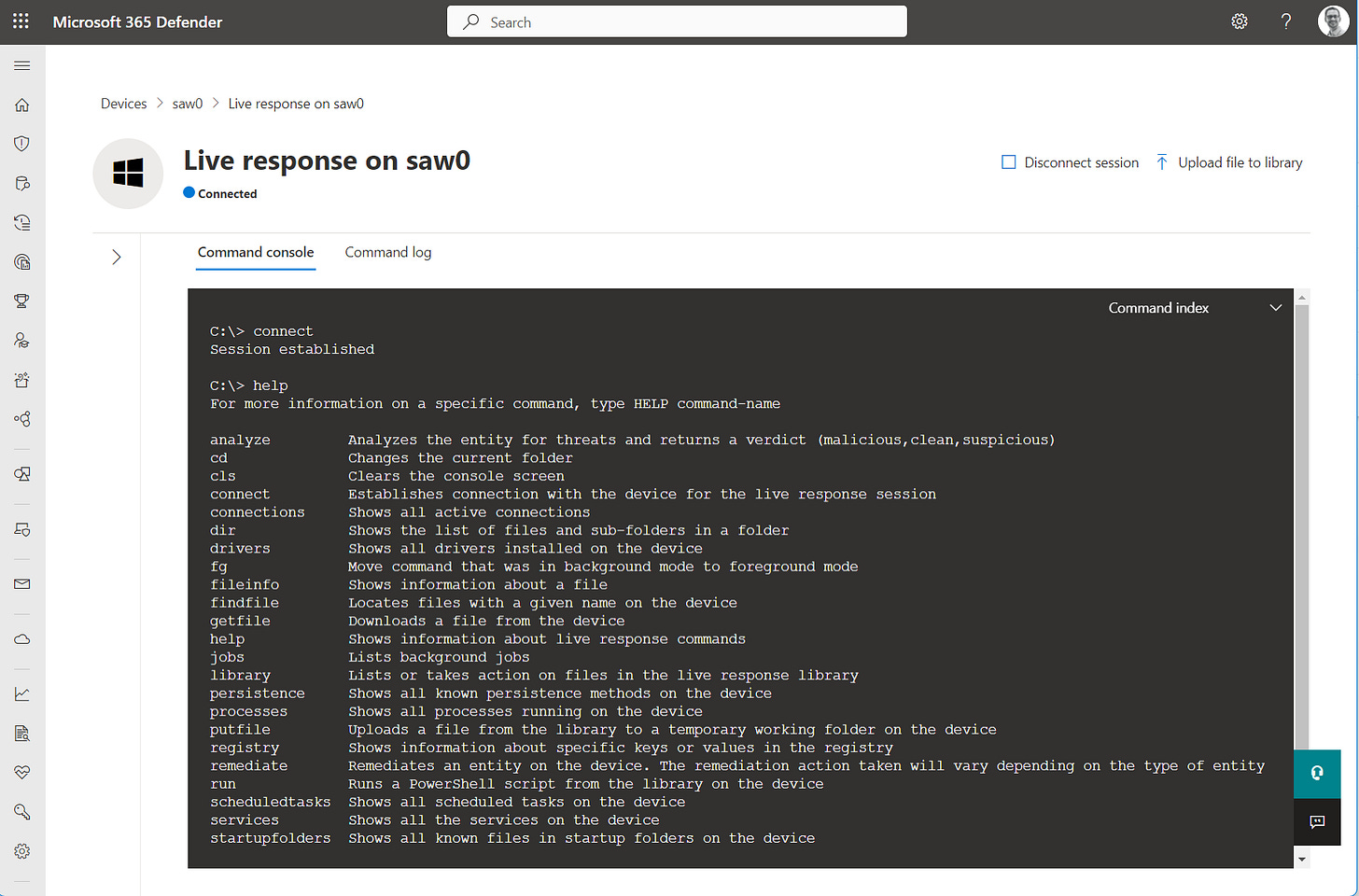Open the saw0 breadcrumb link
This screenshot has height=896, width=1359.
pyautogui.click(x=188, y=104)
